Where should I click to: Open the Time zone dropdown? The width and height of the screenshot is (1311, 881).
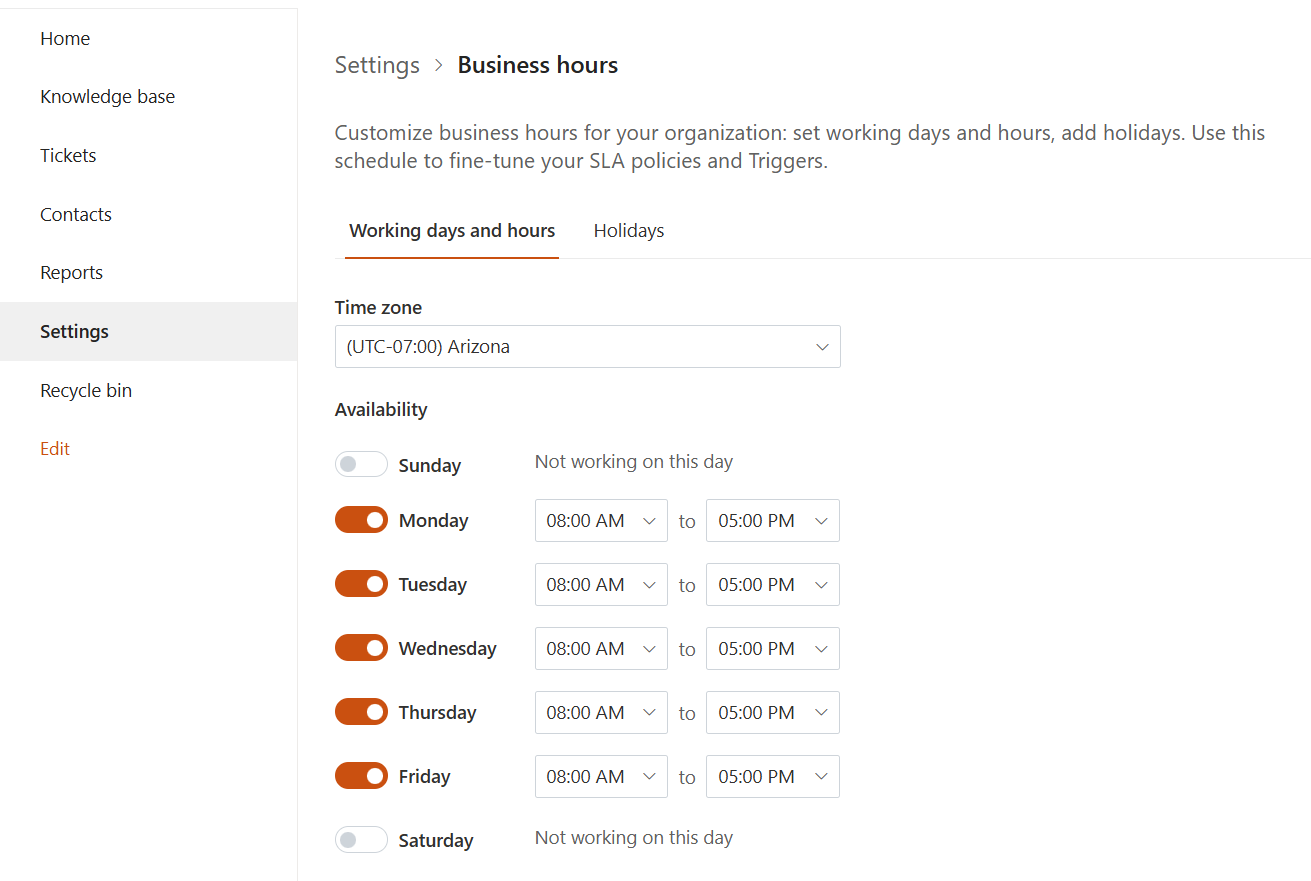587,347
